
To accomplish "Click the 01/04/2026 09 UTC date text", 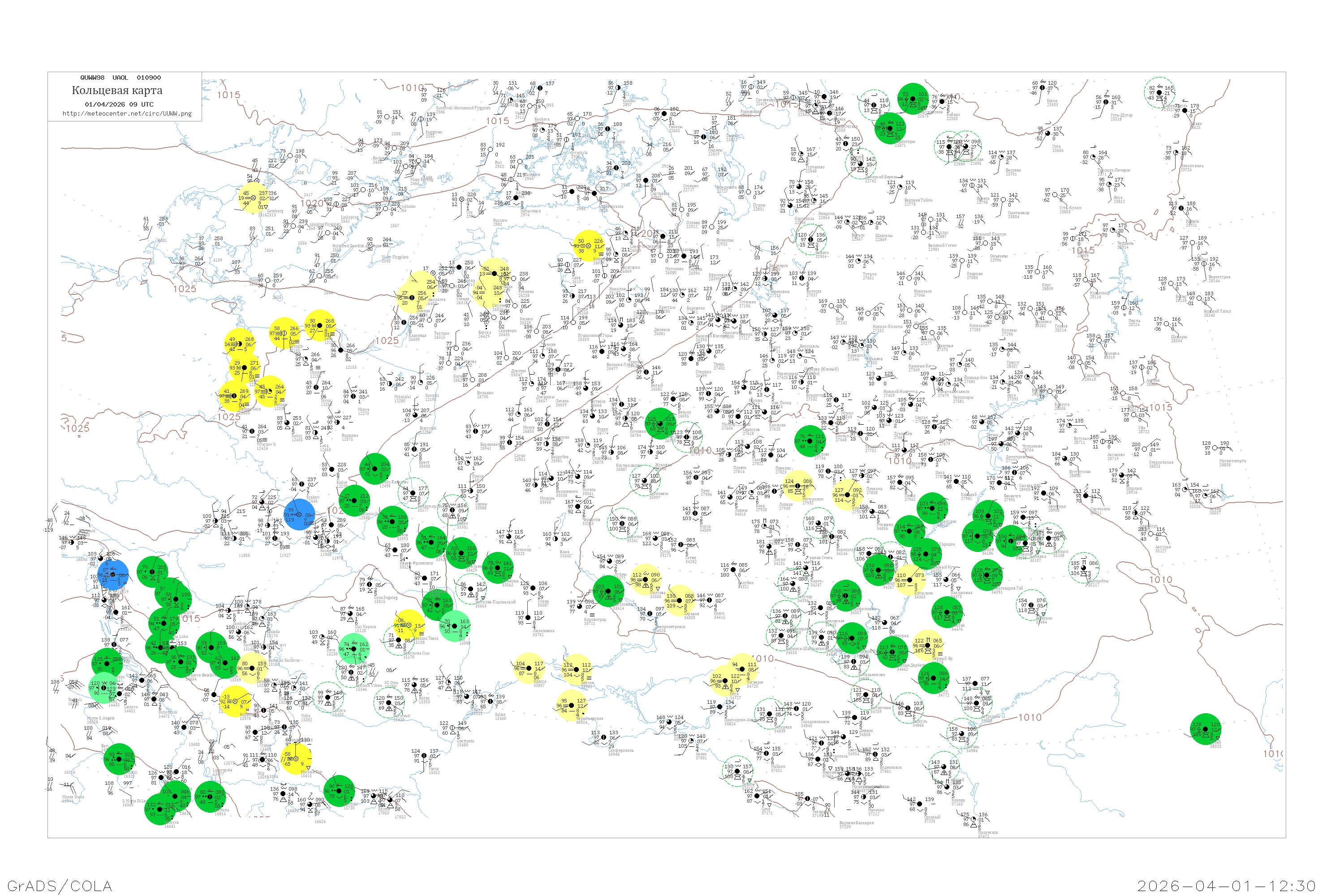I will [119, 104].
